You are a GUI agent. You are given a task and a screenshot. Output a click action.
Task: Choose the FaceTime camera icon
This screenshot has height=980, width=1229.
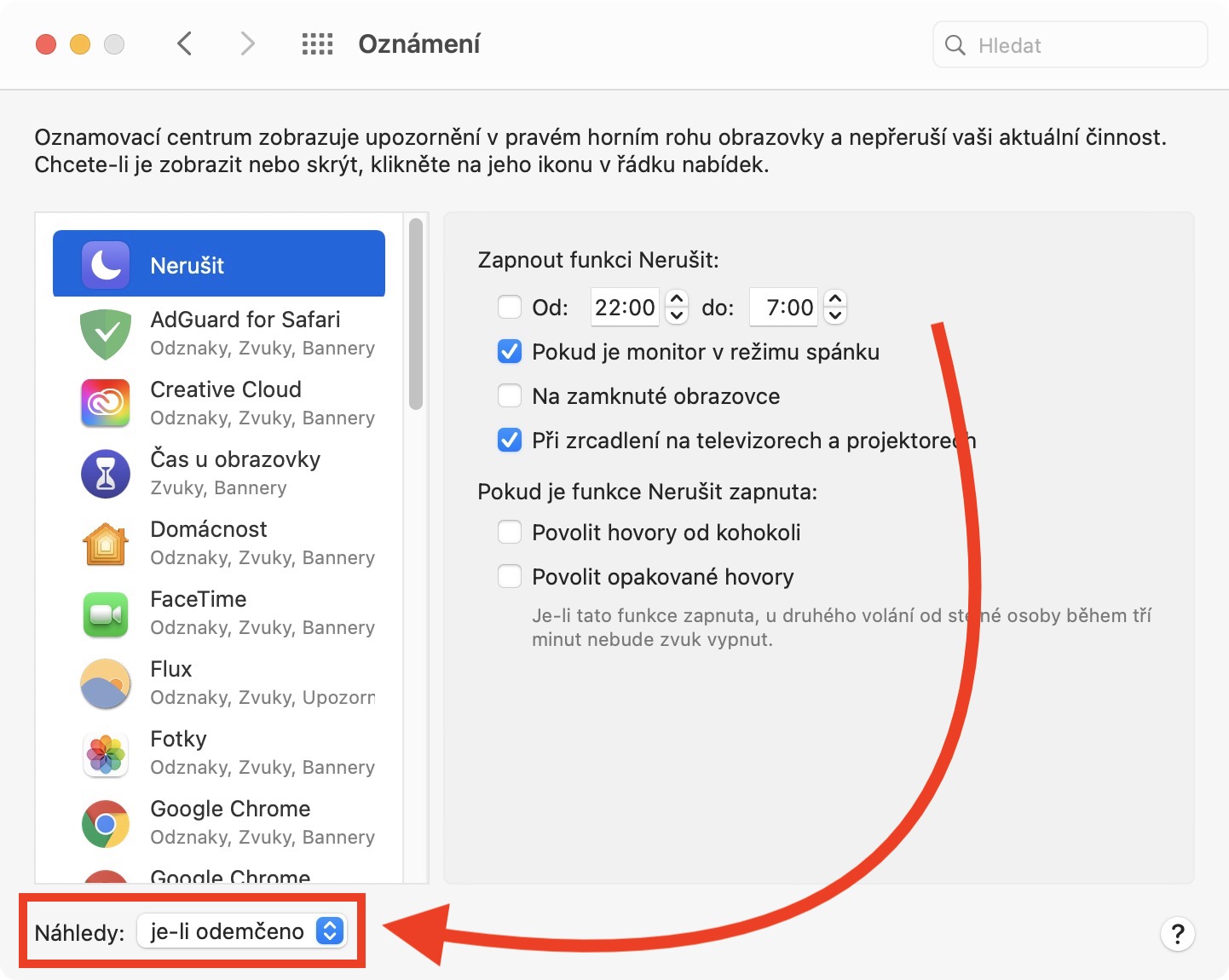[x=106, y=614]
